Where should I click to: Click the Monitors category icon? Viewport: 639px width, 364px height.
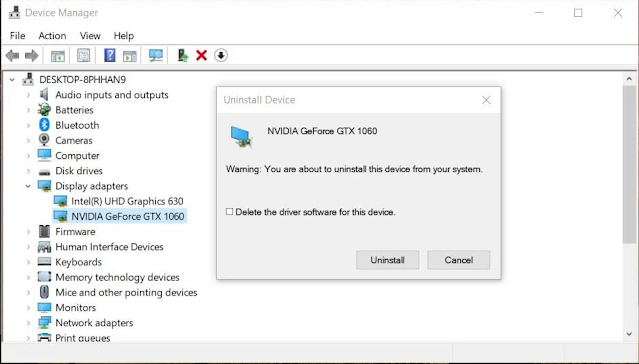tap(44, 307)
